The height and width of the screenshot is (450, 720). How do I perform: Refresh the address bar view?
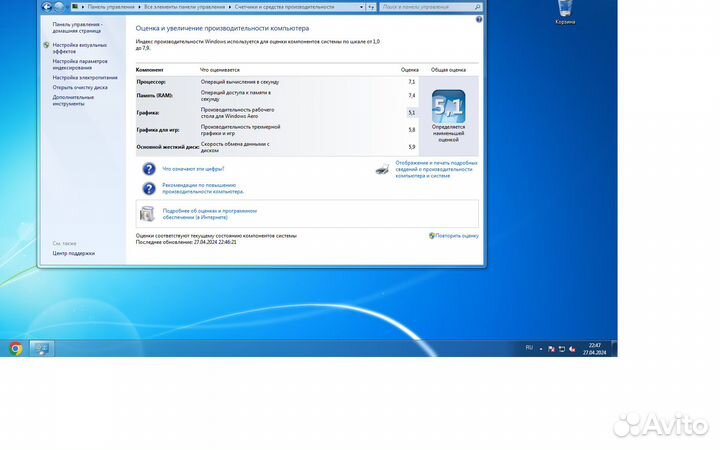click(371, 7)
